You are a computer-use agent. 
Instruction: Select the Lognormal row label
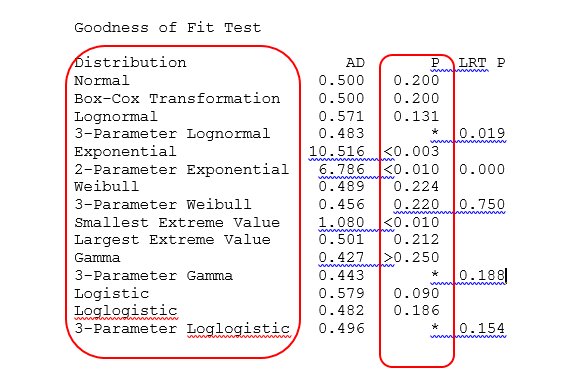[116, 116]
